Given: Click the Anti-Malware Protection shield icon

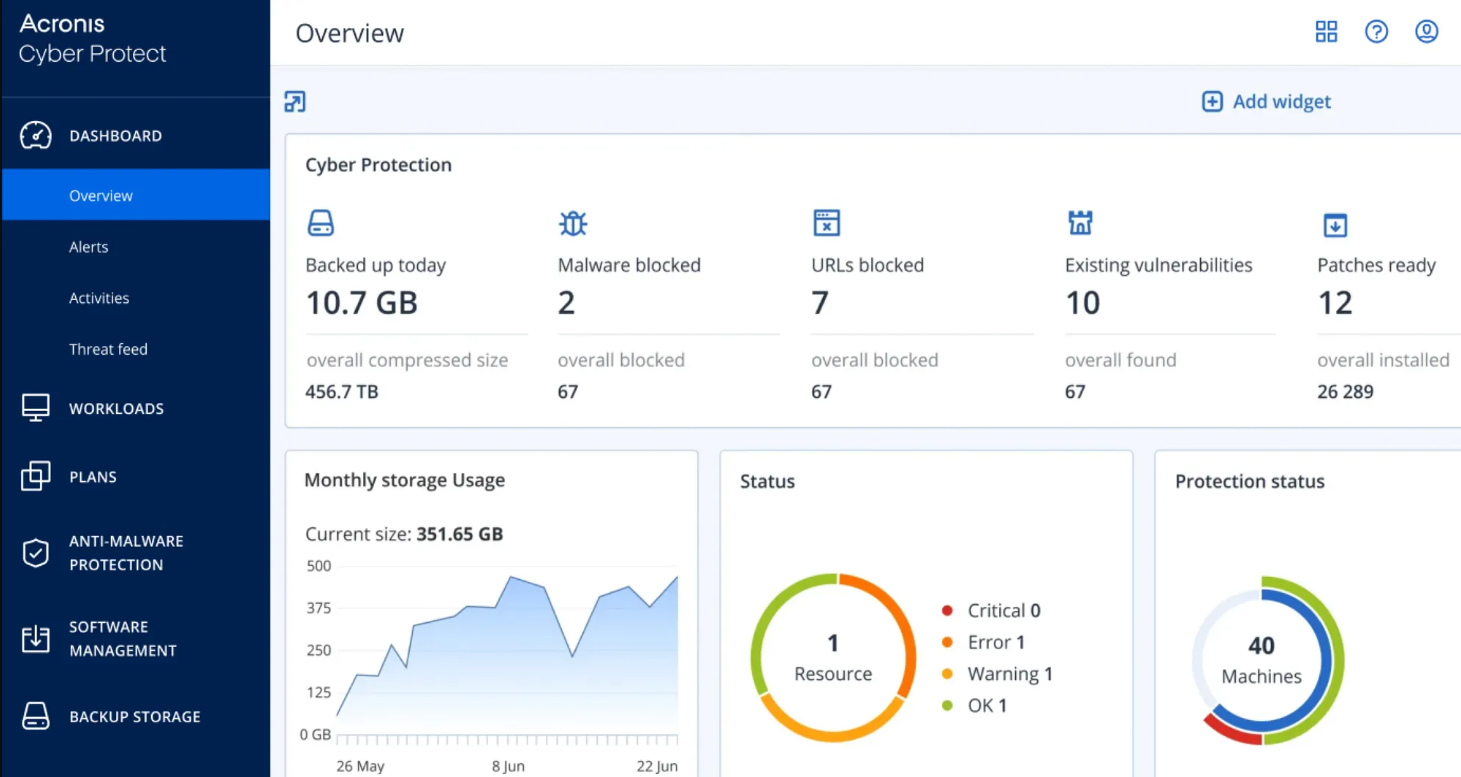Looking at the screenshot, I should (x=36, y=552).
